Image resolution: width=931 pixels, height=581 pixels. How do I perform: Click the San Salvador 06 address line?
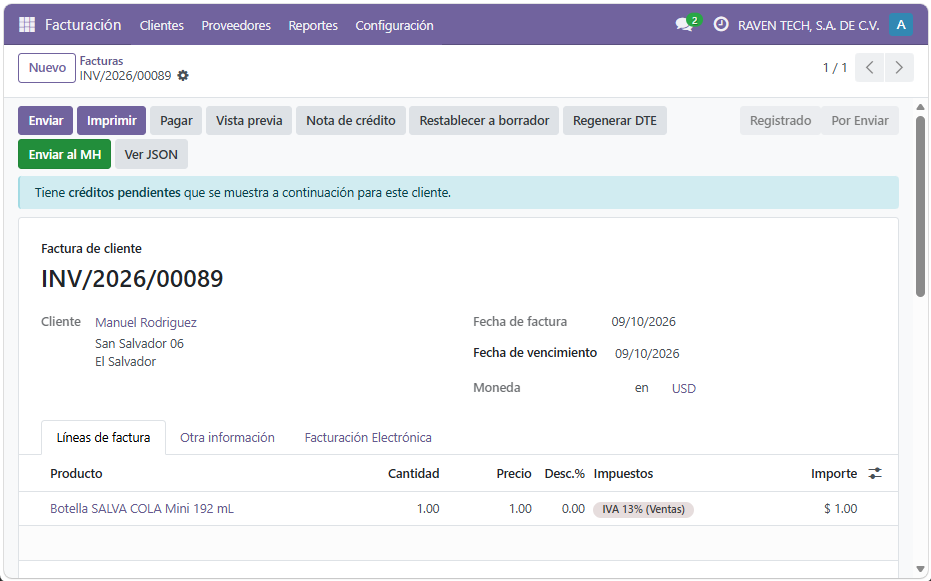click(x=140, y=344)
